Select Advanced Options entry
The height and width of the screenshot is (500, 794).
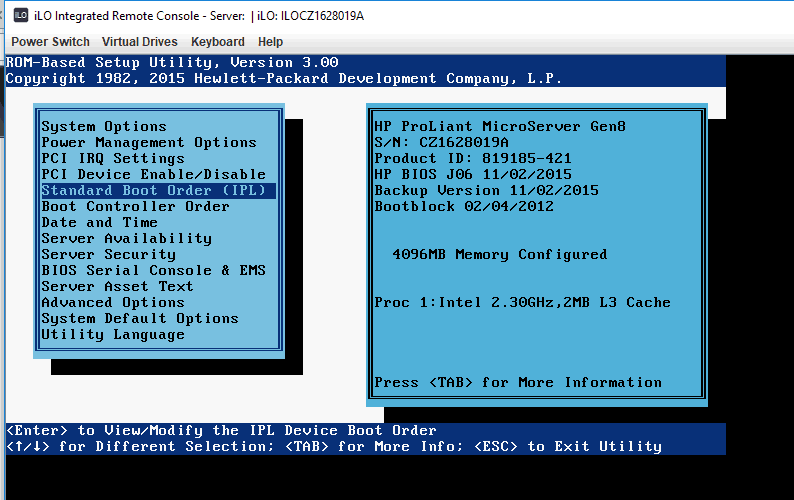point(113,303)
